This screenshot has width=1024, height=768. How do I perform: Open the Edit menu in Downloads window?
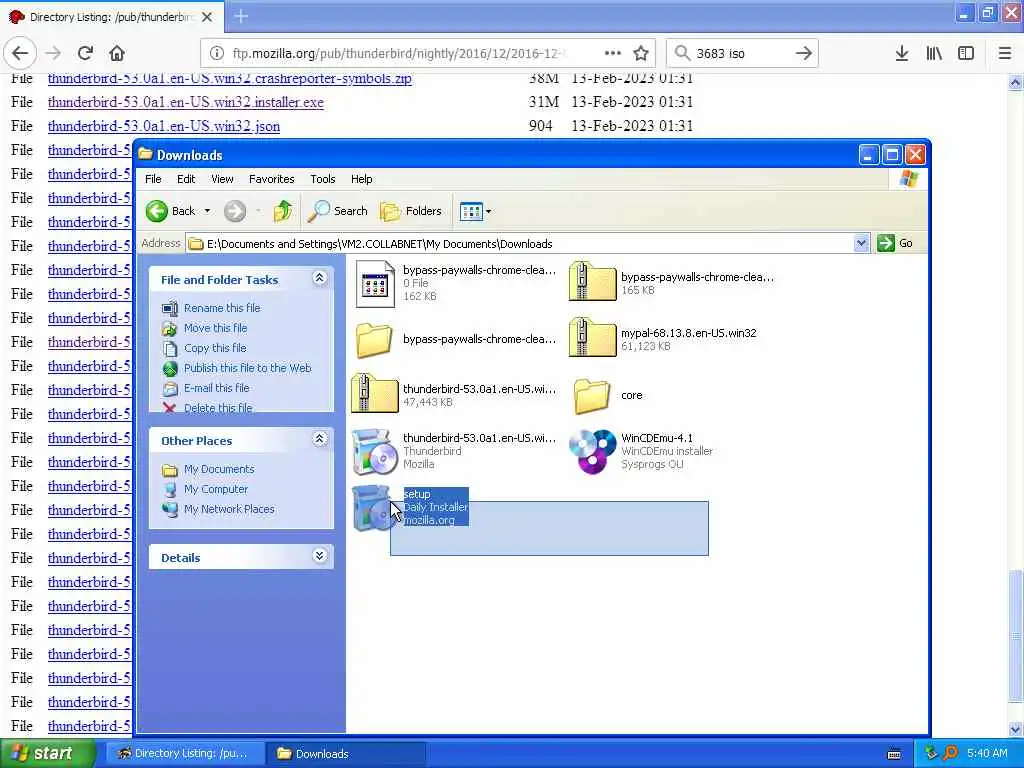[186, 179]
